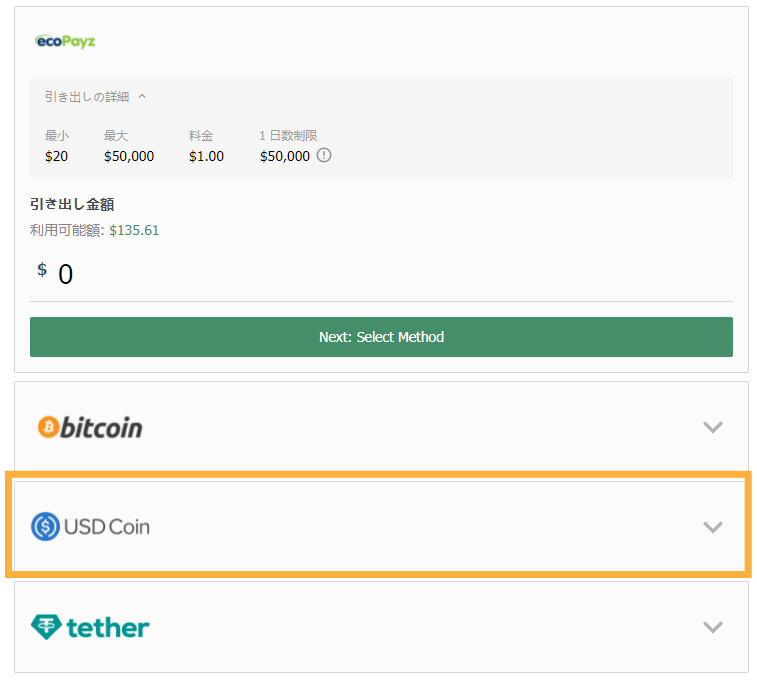Click Next: Select Method button
The height and width of the screenshot is (686, 757).
381,337
